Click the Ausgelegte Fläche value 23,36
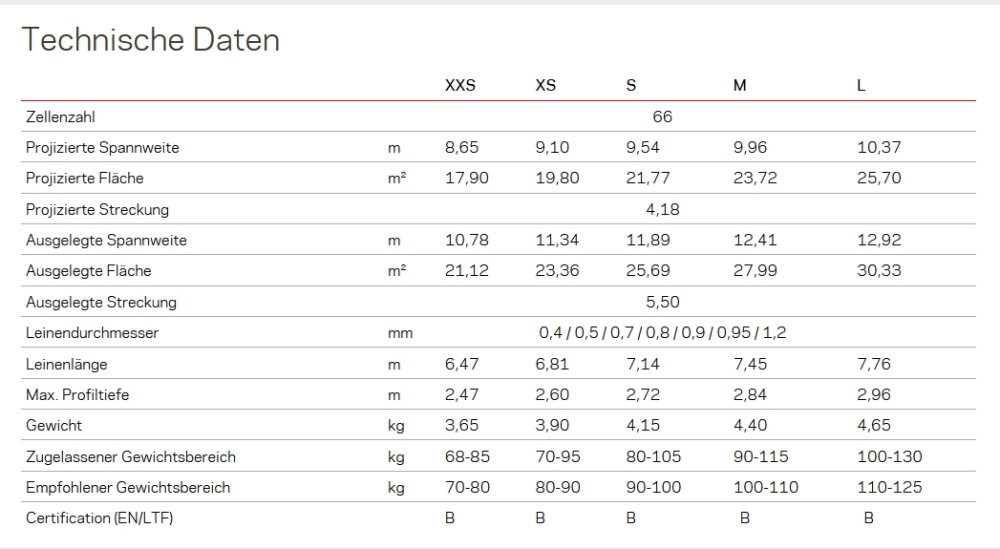Viewport: 1000px width, 549px height. point(557,270)
